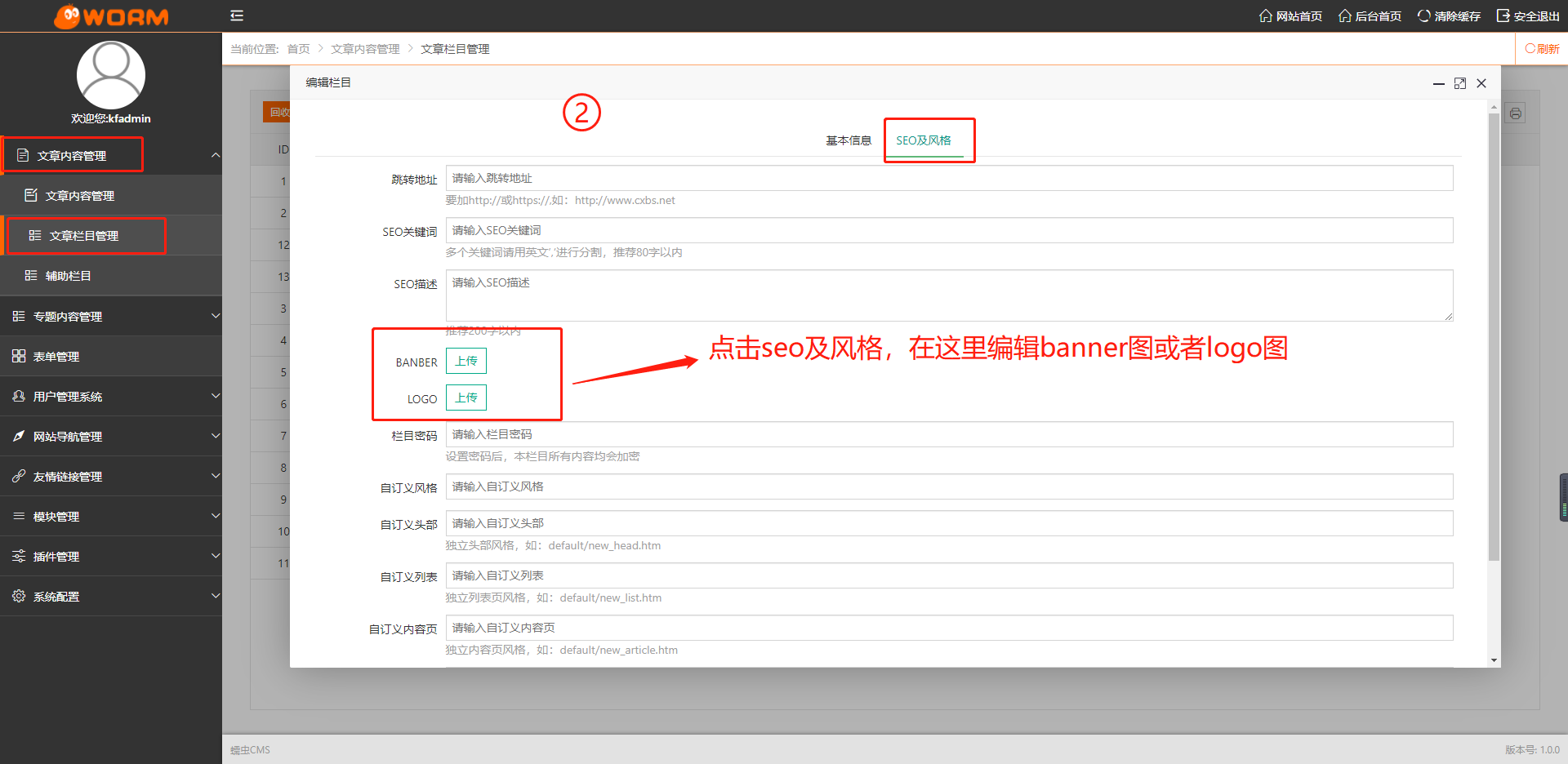Image resolution: width=1568 pixels, height=764 pixels.
Task: Click the 自订义头部 input field
Action: click(x=949, y=523)
